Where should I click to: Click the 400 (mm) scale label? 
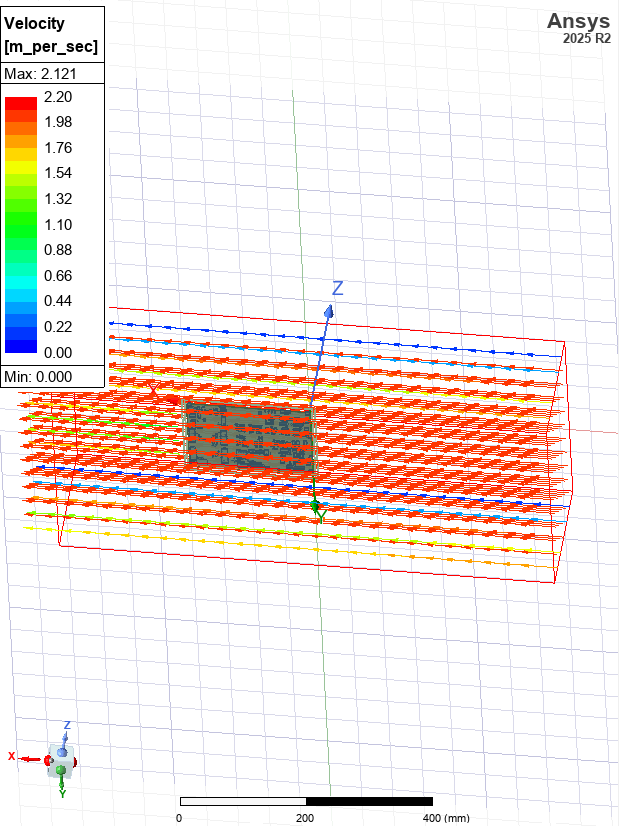pos(446,818)
